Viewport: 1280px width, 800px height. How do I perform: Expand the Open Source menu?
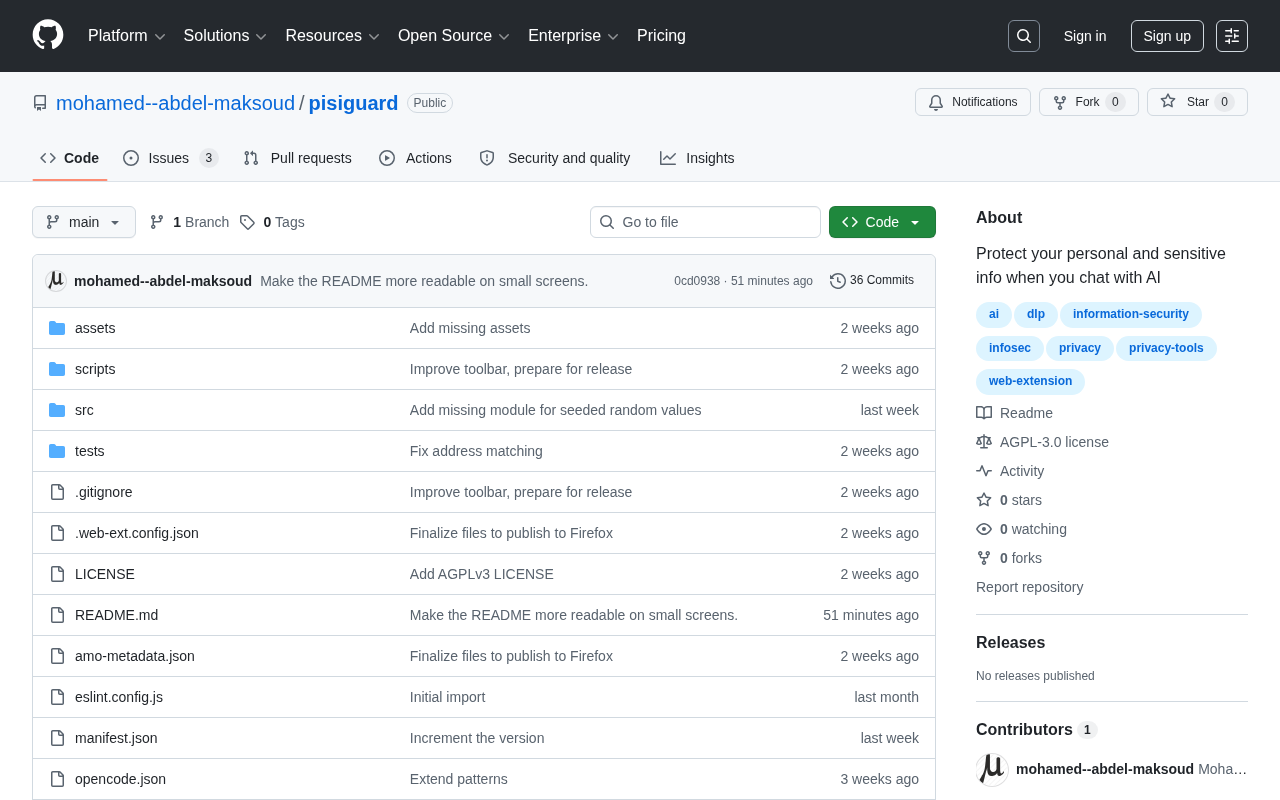[x=454, y=36]
